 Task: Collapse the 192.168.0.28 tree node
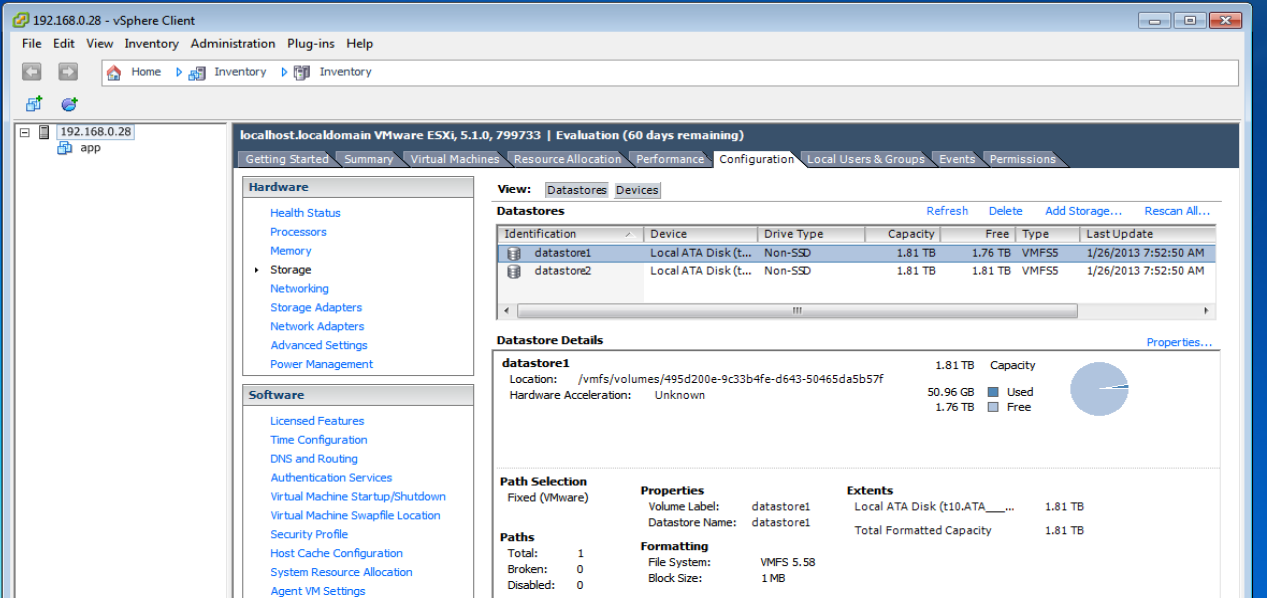coord(24,132)
